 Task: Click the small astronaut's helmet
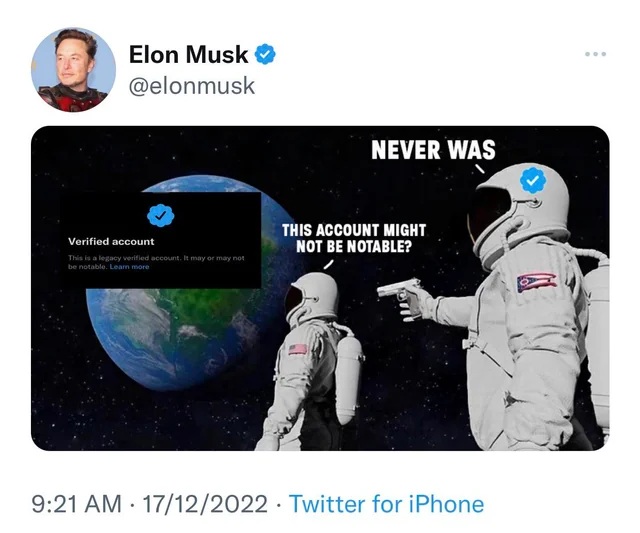click(313, 295)
